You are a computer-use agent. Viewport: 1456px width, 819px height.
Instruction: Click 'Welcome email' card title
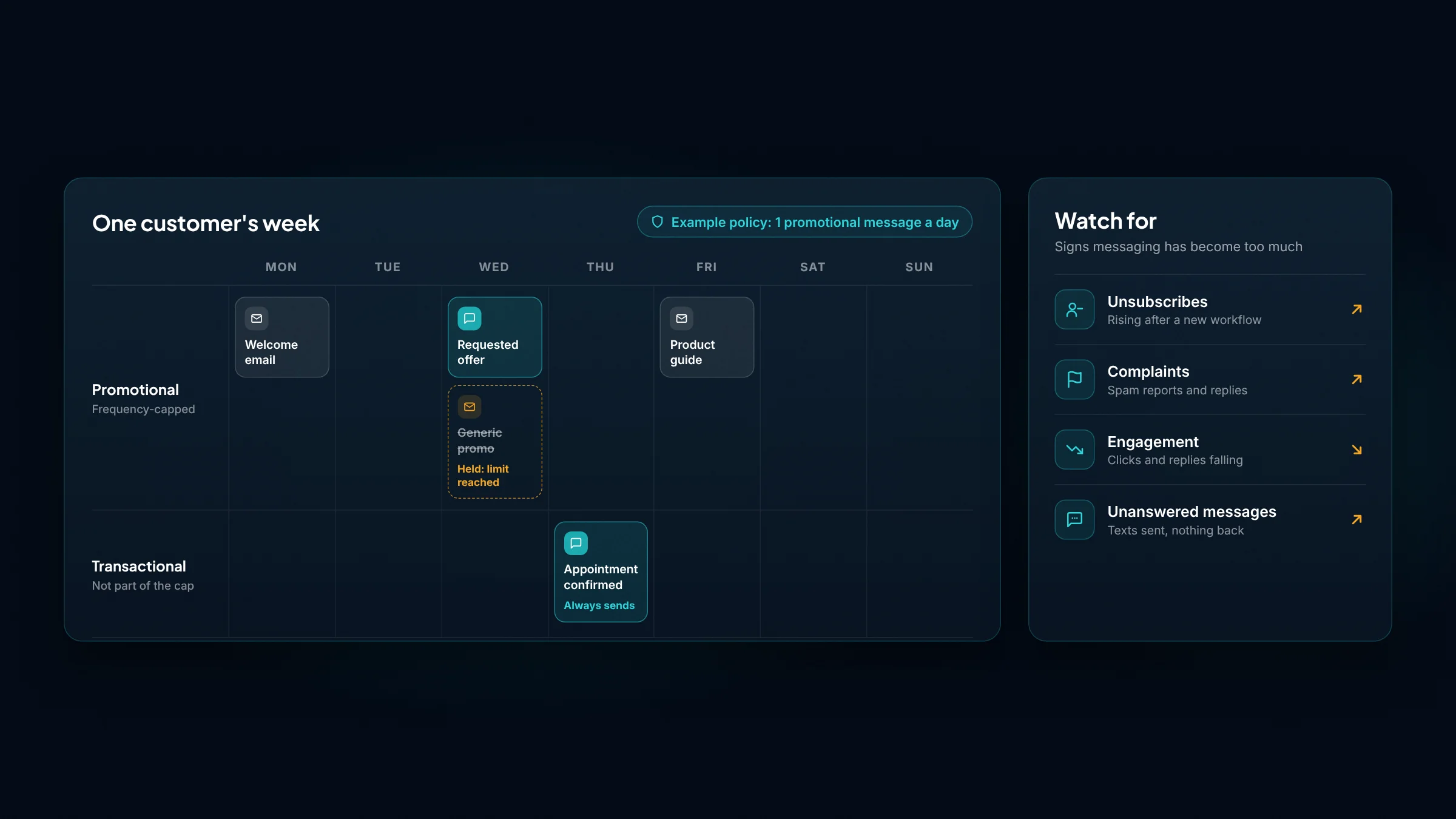271,352
